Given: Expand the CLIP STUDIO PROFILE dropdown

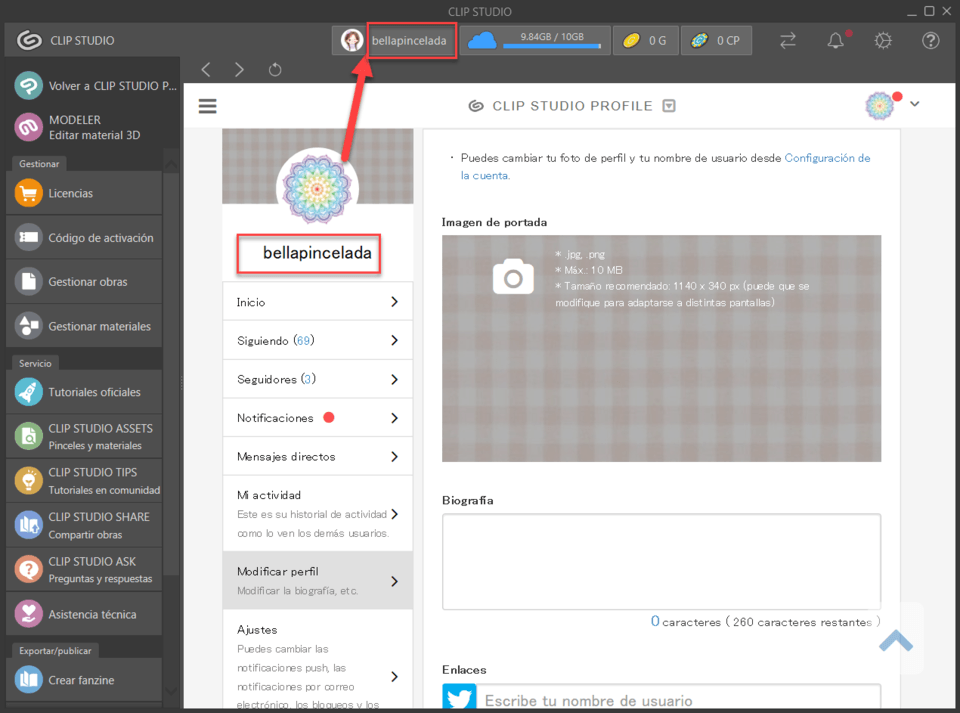Looking at the screenshot, I should click(x=670, y=106).
